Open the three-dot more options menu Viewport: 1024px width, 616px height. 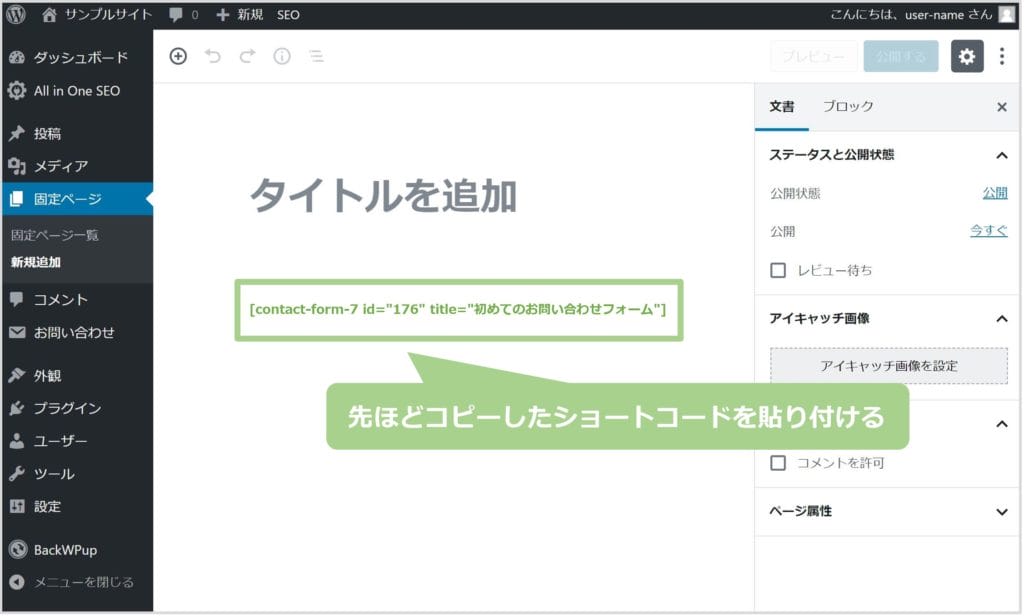click(1002, 57)
